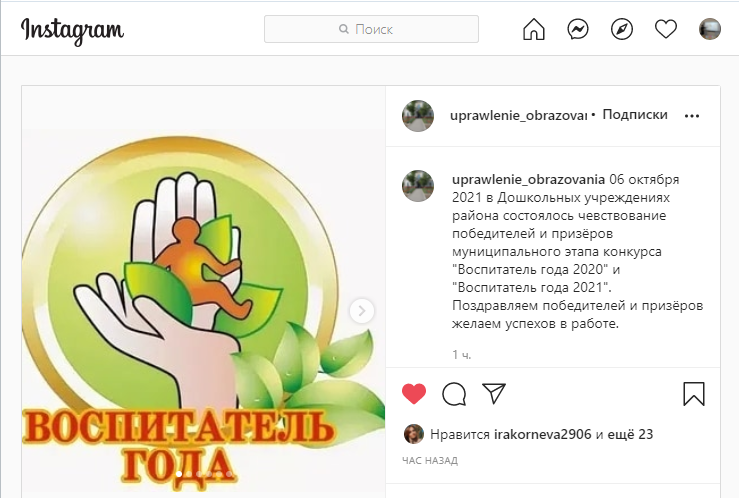Click the comment speech bubble icon

(x=454, y=394)
